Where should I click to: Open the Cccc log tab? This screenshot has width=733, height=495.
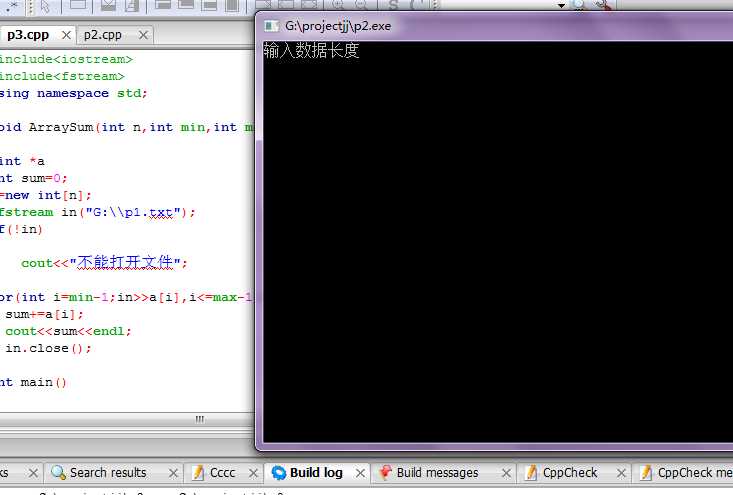222,473
